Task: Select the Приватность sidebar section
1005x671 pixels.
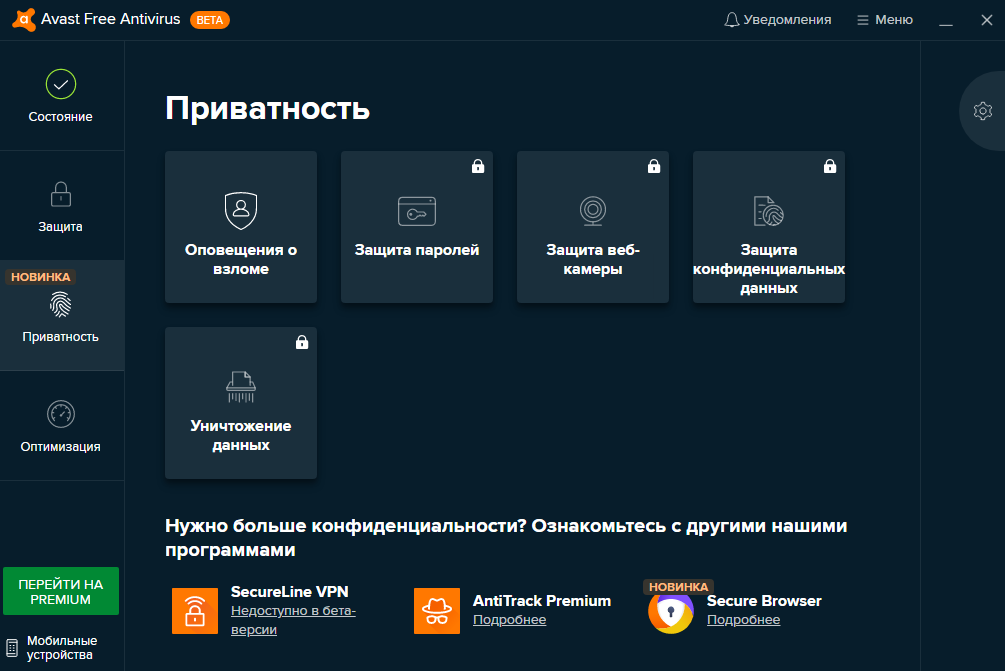Action: tap(62, 315)
